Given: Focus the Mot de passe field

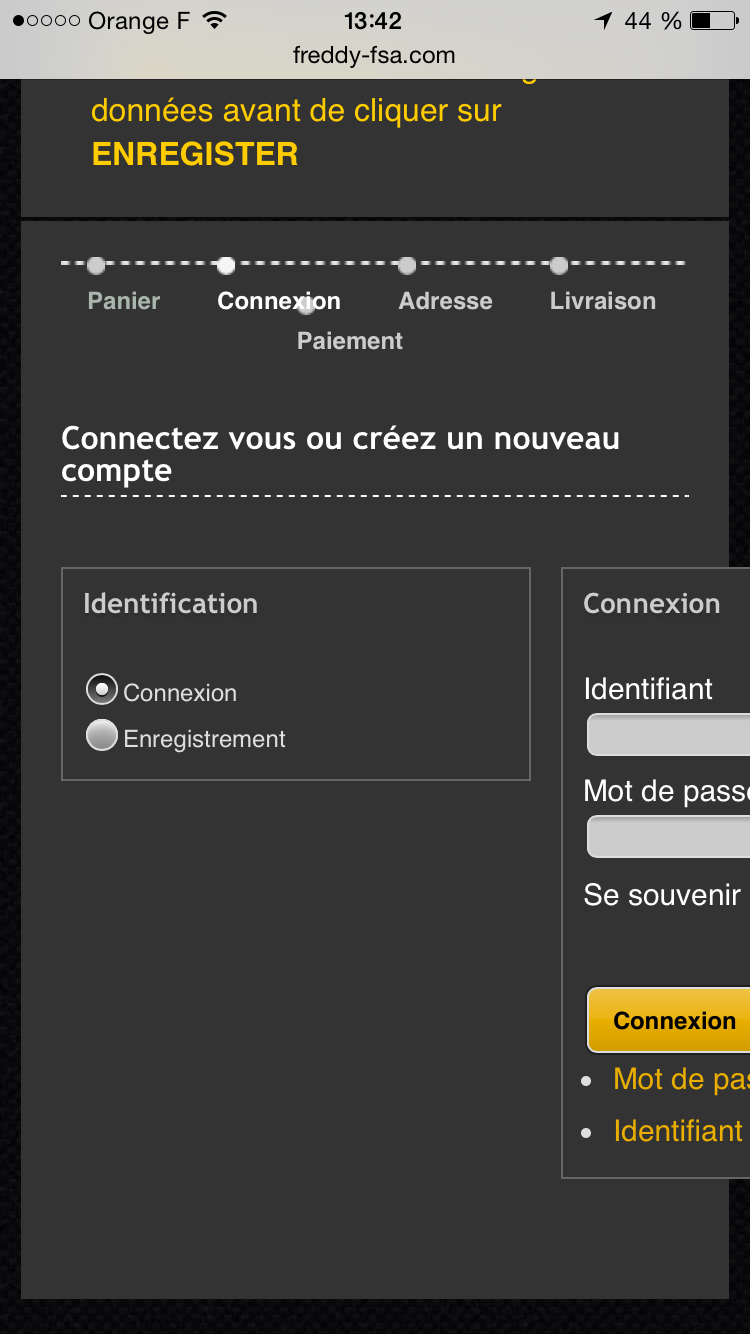Looking at the screenshot, I should (x=668, y=837).
